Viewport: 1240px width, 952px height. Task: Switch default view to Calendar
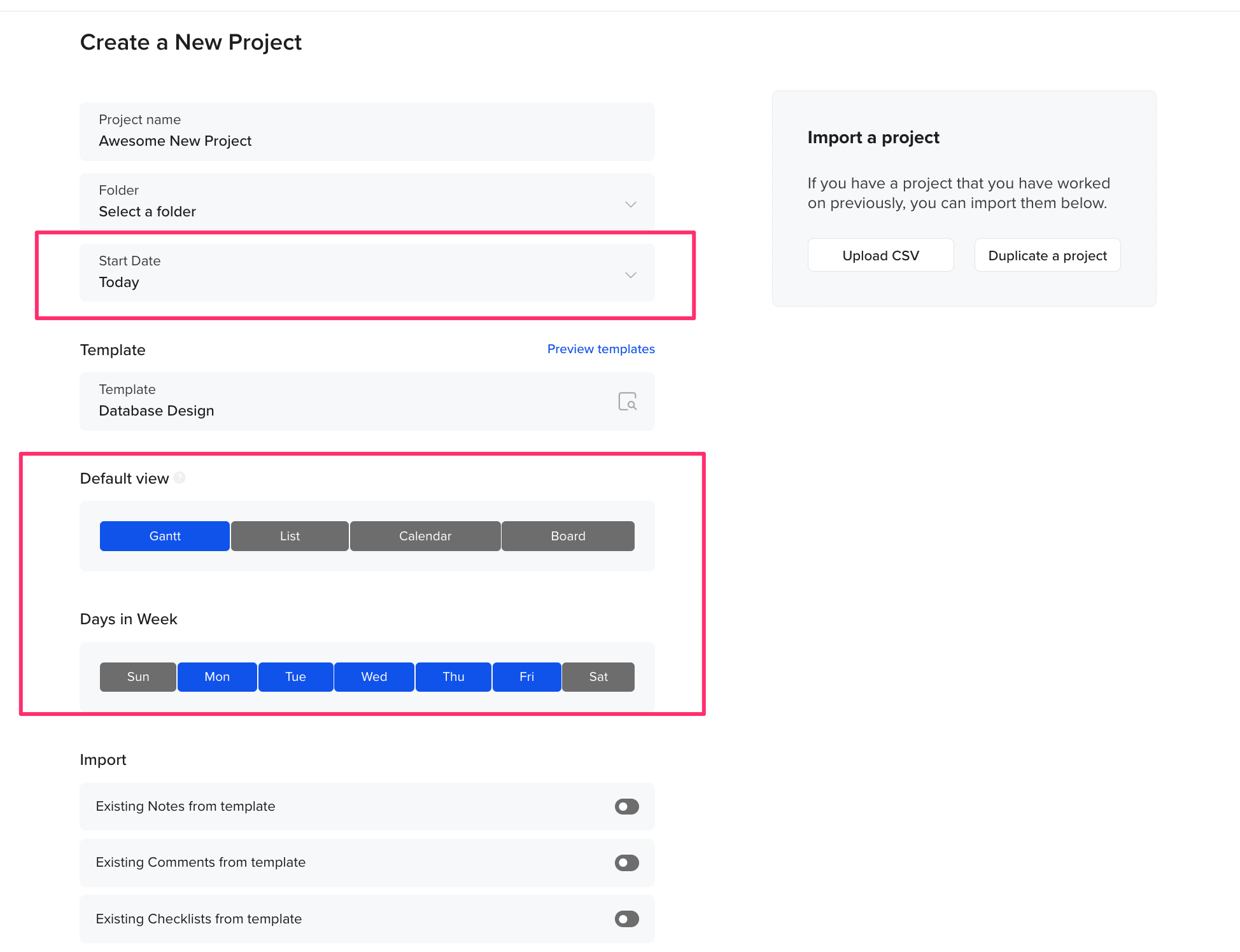pos(425,535)
